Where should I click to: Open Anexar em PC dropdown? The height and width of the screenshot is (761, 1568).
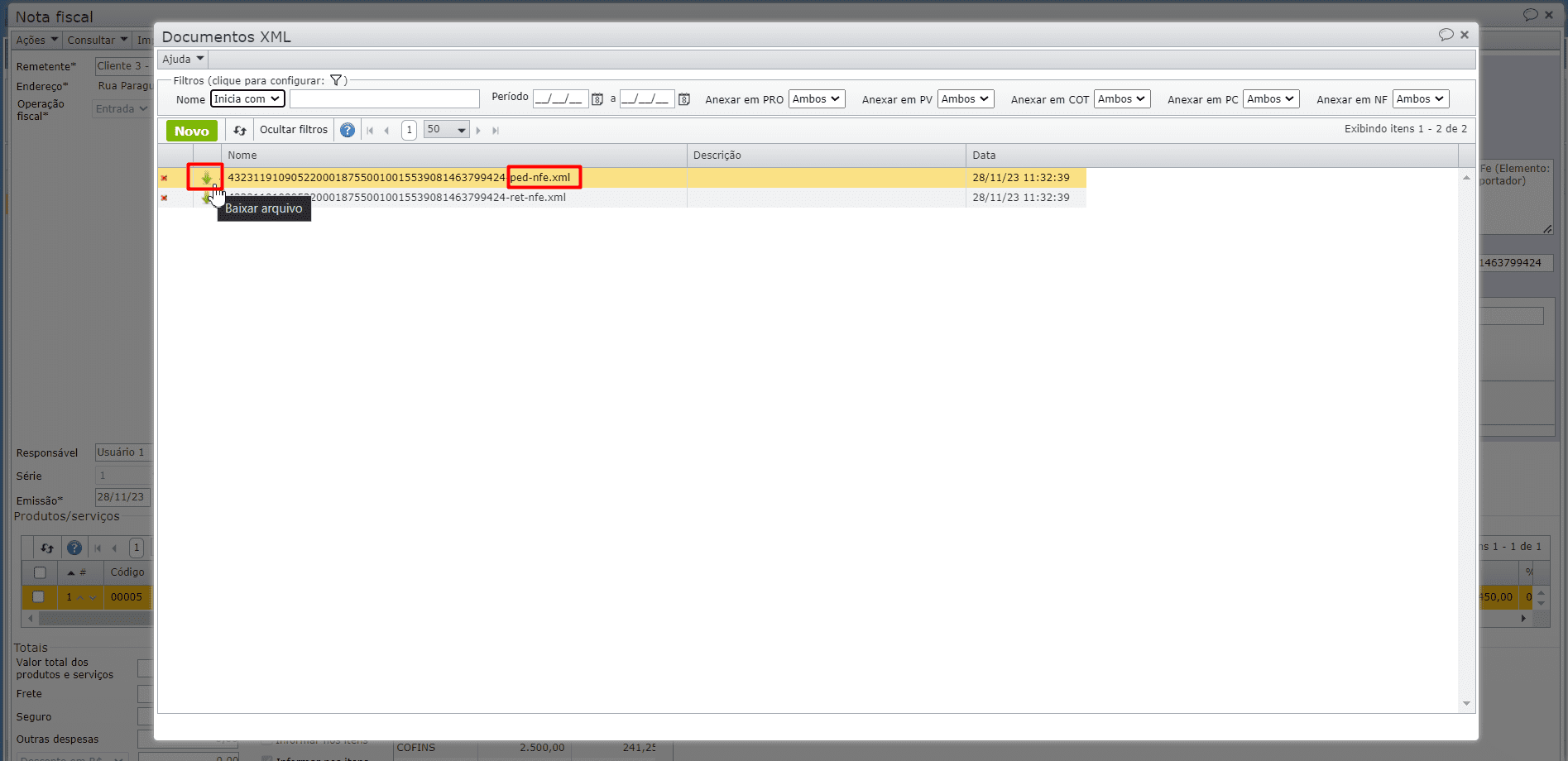[x=1271, y=99]
